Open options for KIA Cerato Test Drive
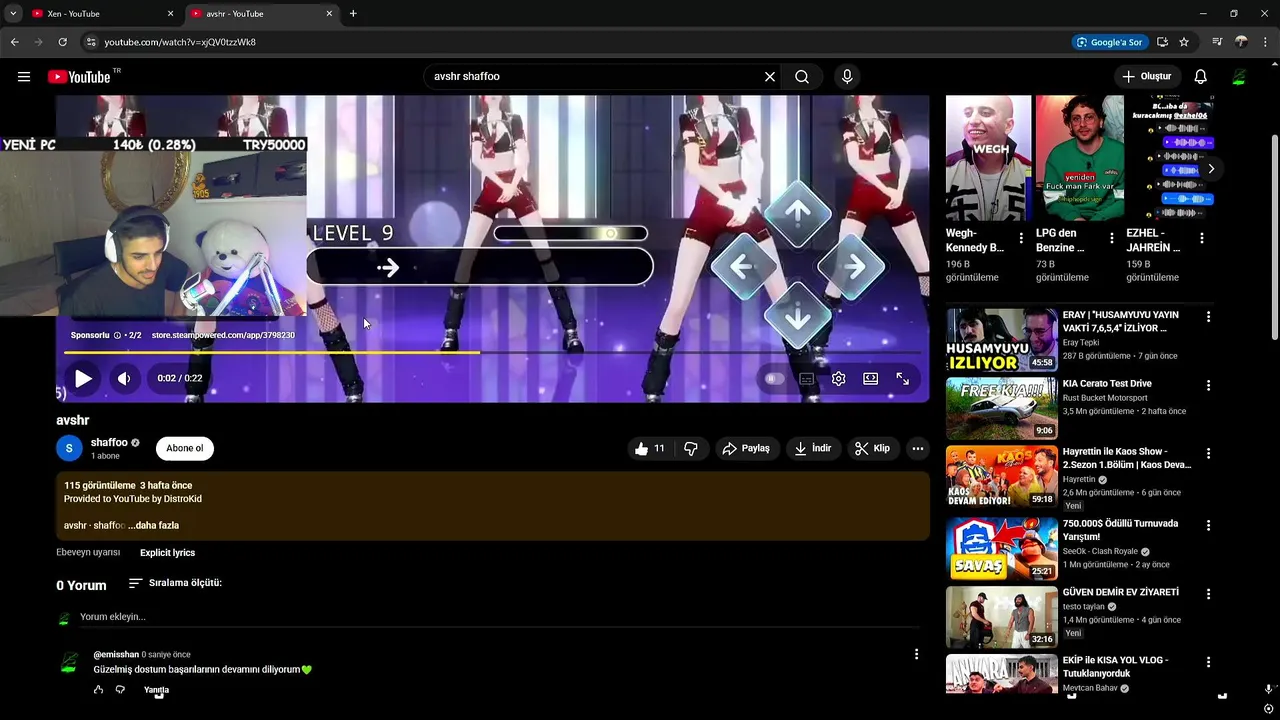This screenshot has width=1280, height=720. (1208, 385)
